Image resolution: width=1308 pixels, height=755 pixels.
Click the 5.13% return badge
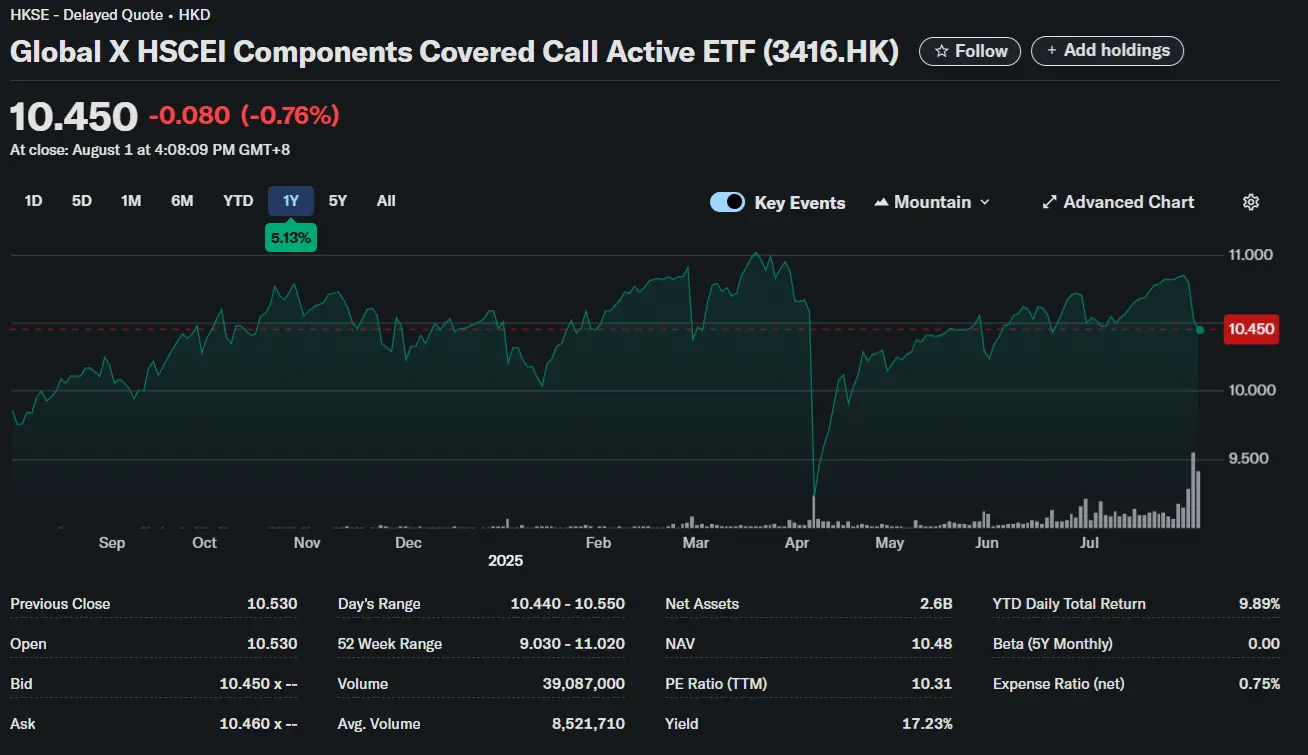click(x=291, y=239)
